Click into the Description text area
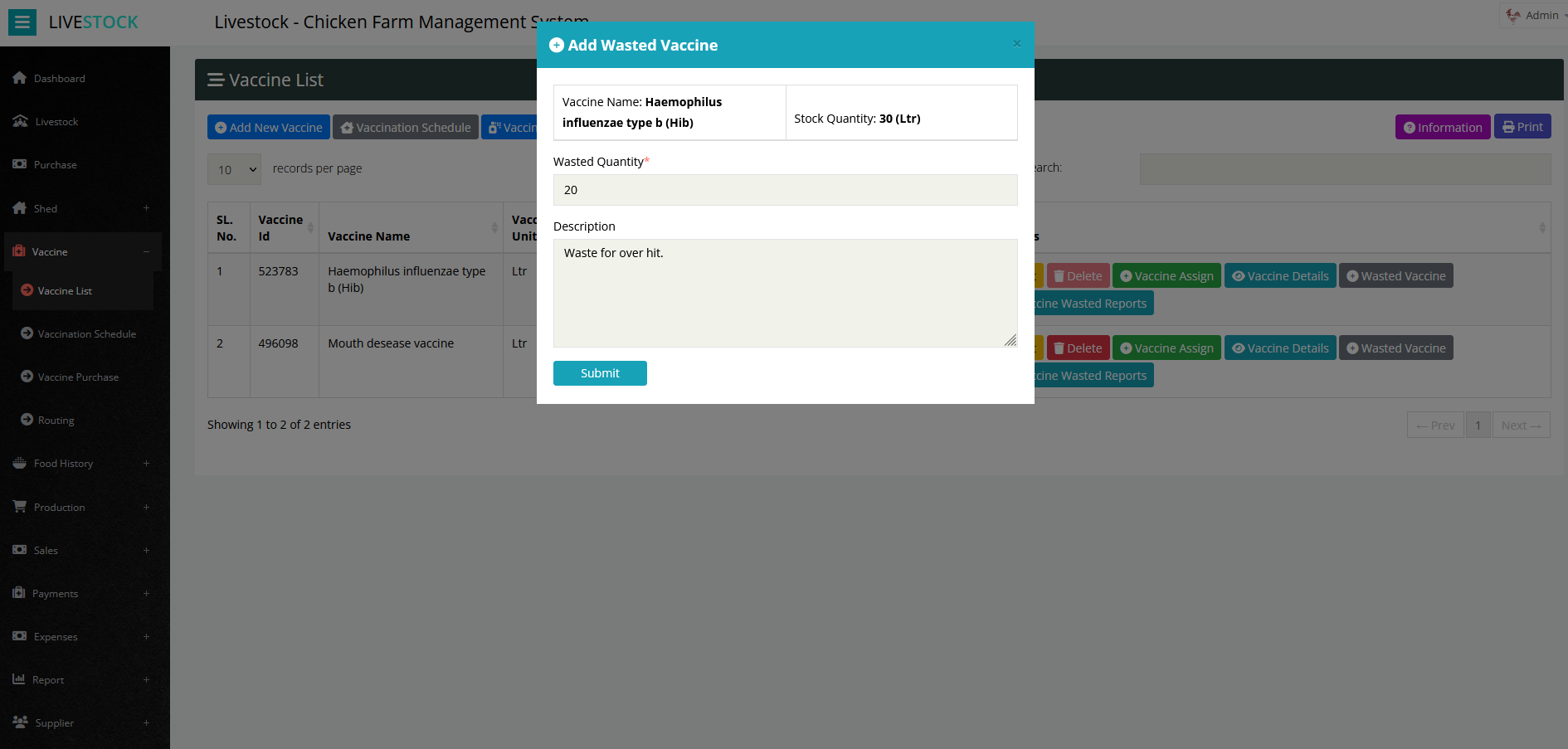 [784, 293]
